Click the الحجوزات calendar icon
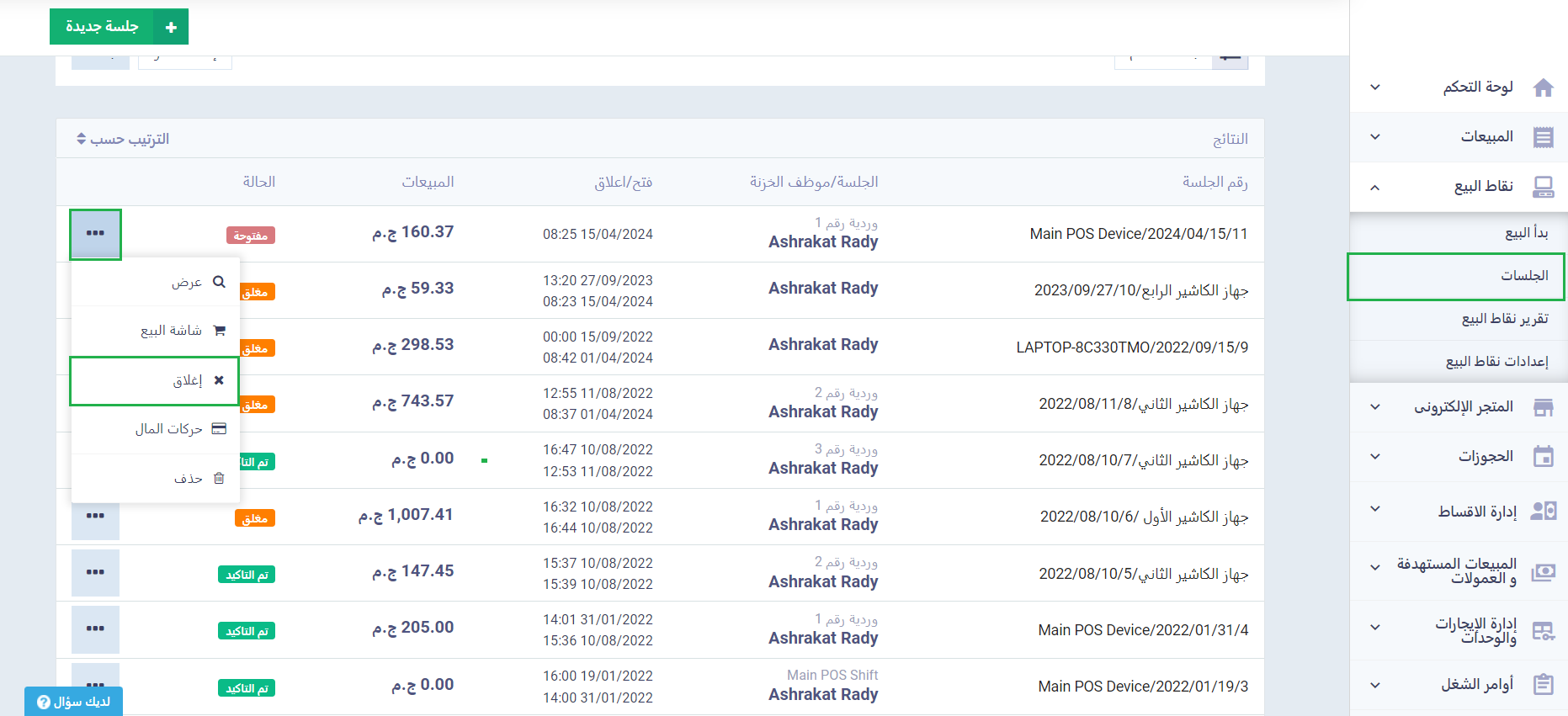1568x716 pixels. (1543, 457)
